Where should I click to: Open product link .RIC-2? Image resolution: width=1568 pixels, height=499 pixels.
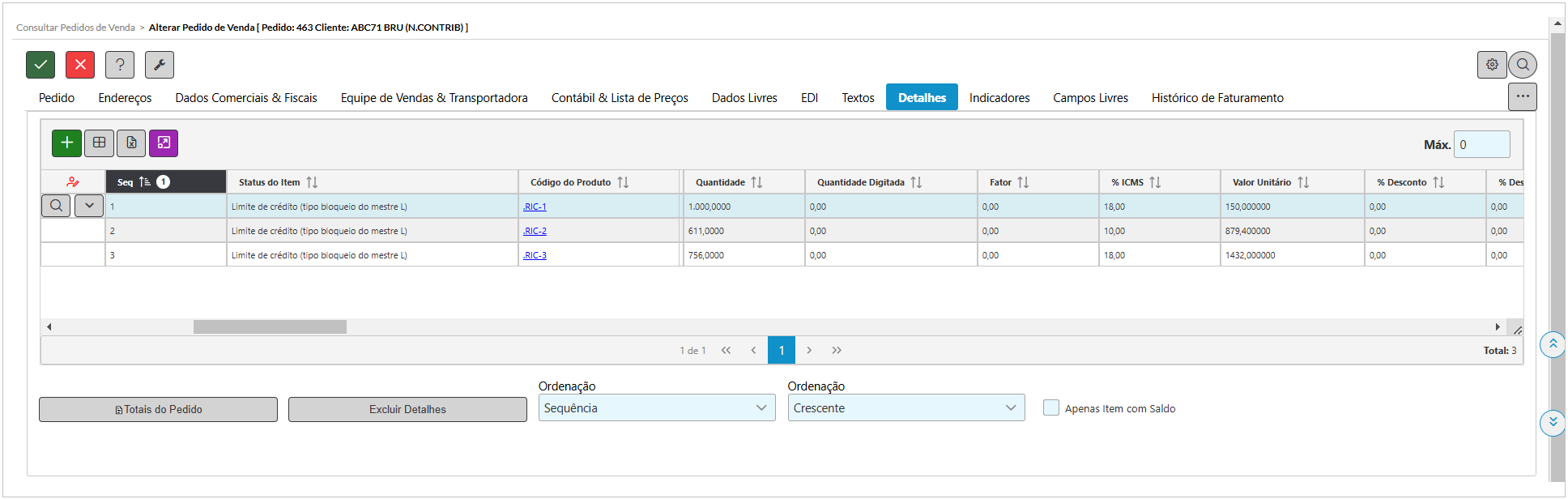click(535, 231)
